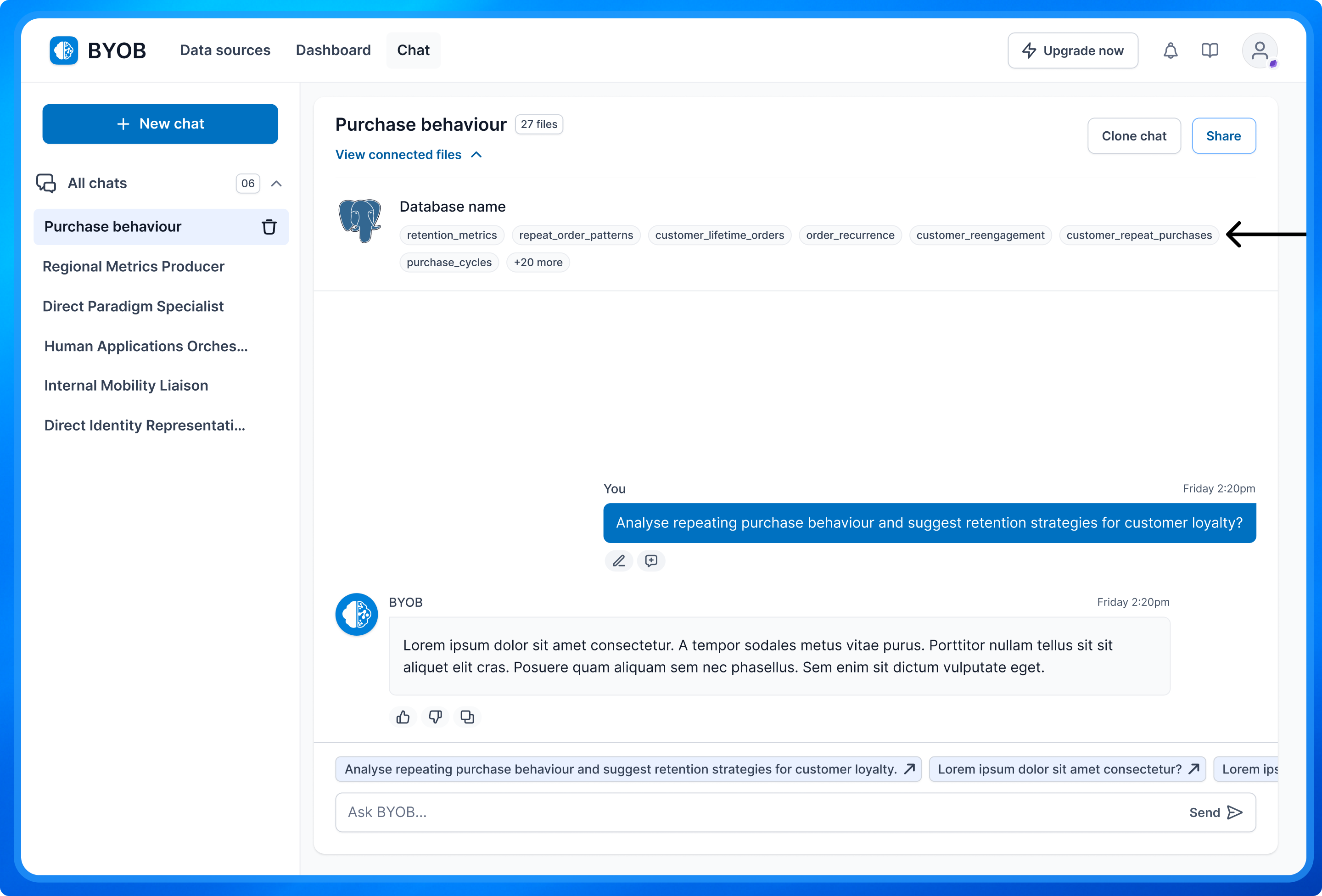Screen dimensions: 1322x896
Task: Delete Purchase behaviour chat with trash icon
Action: pos(269,227)
